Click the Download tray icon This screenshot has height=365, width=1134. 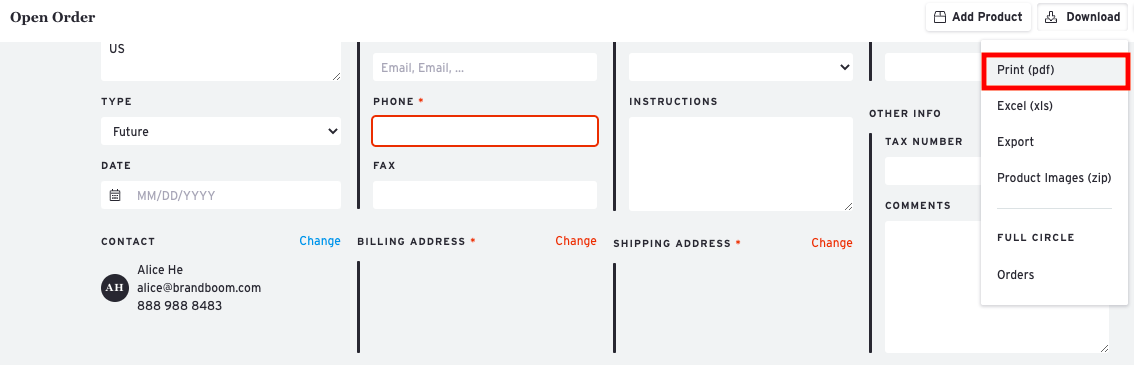click(x=1052, y=17)
